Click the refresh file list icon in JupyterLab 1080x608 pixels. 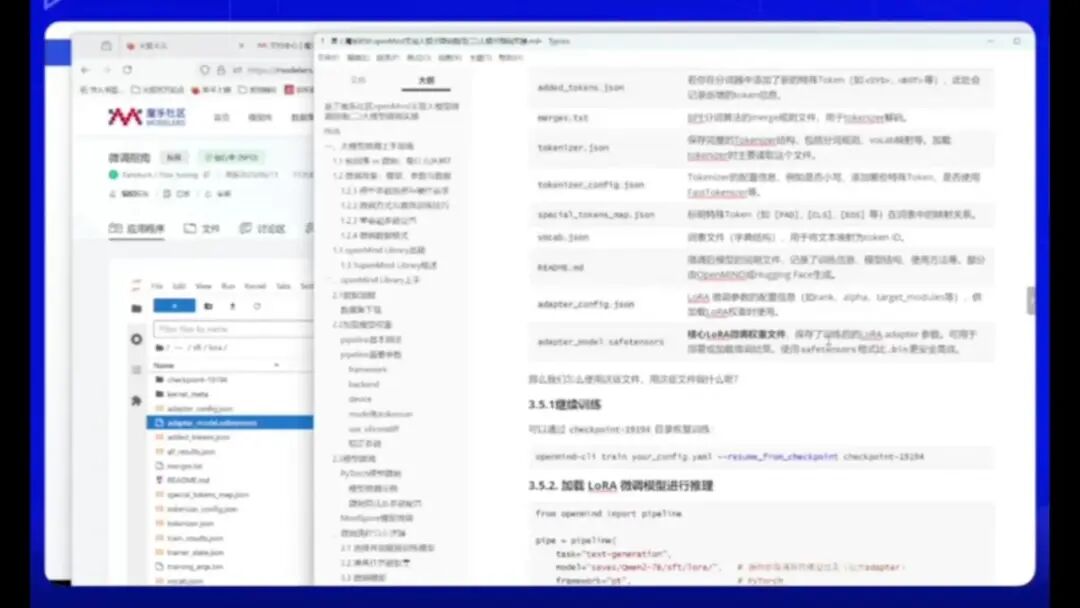pyautogui.click(x=257, y=306)
